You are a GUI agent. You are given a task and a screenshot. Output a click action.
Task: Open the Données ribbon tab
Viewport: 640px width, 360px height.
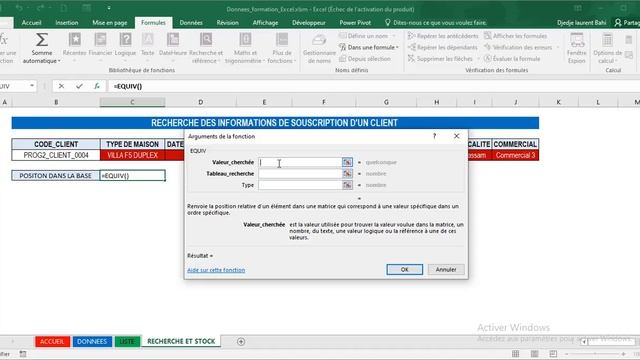(x=191, y=23)
